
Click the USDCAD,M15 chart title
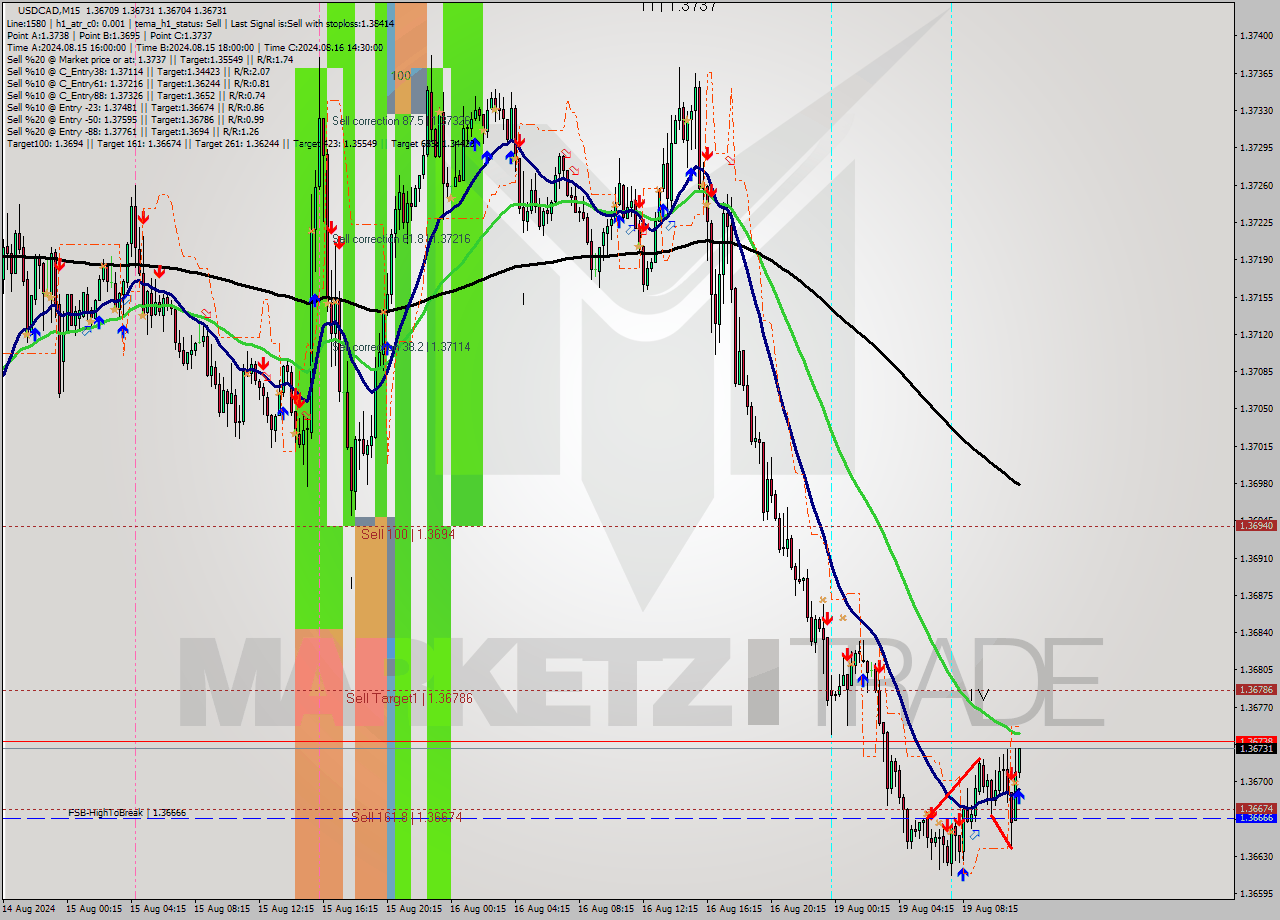(x=49, y=10)
